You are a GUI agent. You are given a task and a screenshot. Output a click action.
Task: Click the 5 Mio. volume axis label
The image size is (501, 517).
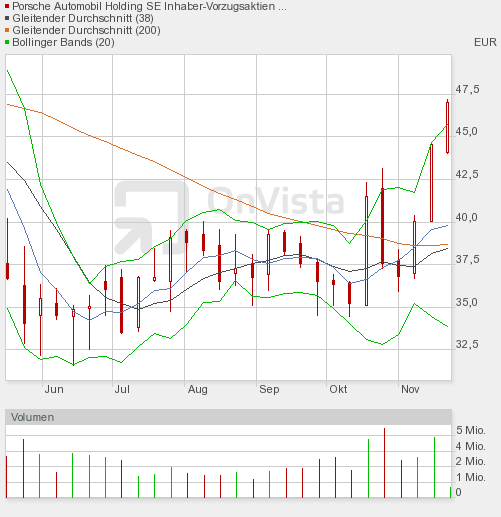tap(471, 430)
